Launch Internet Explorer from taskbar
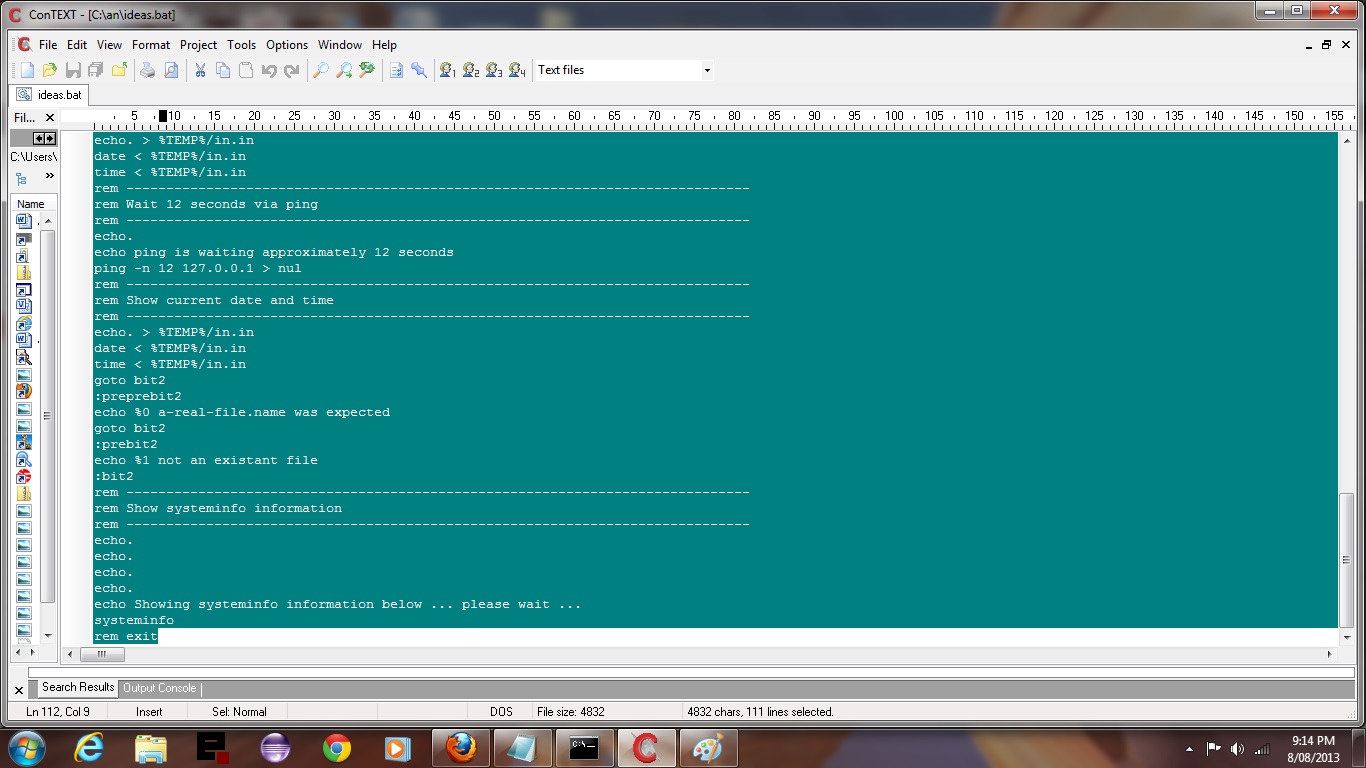The image size is (1366, 768). point(90,748)
